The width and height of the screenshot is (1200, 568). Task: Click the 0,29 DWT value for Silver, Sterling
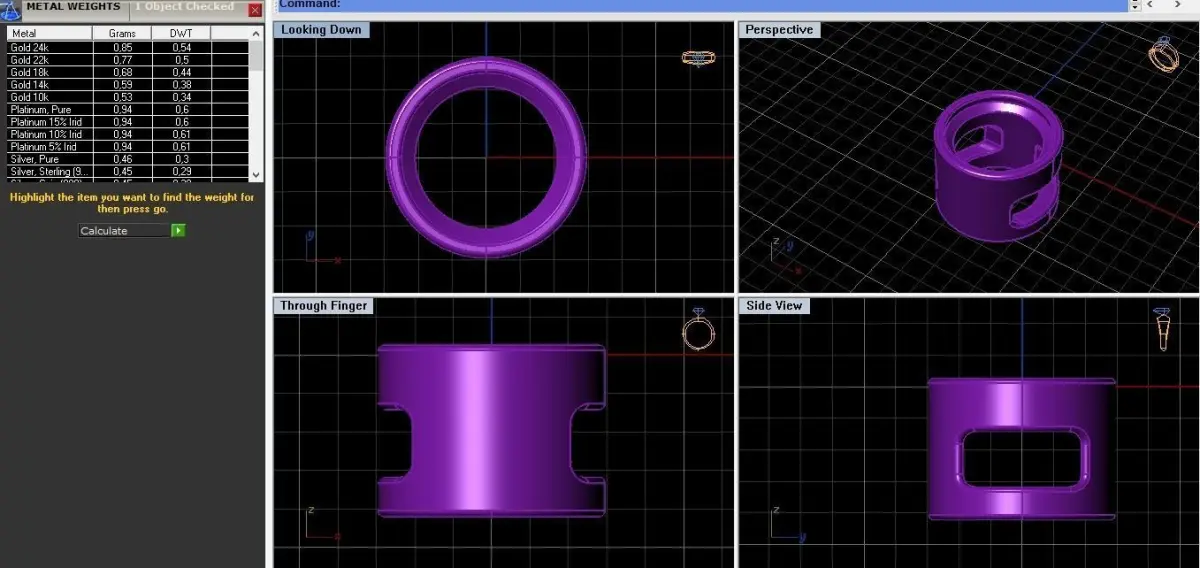182,172
